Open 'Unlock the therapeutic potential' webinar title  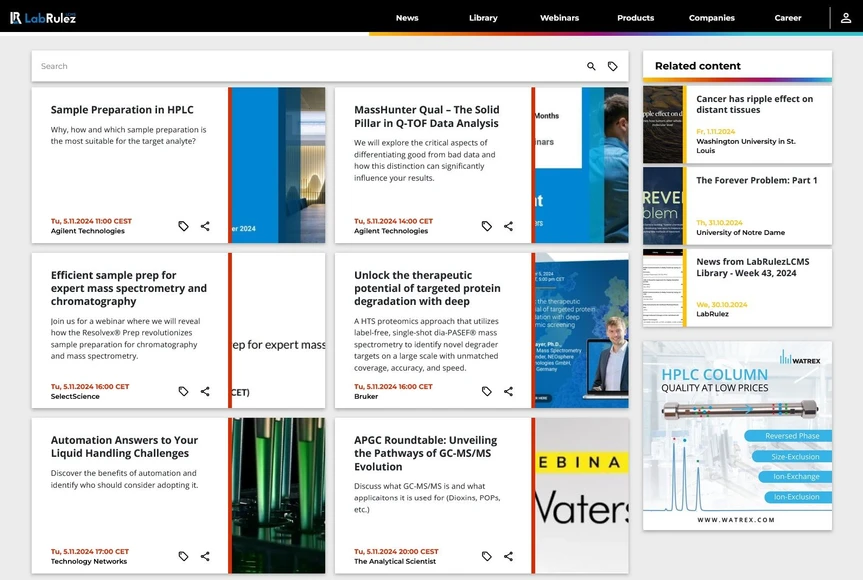(427, 288)
